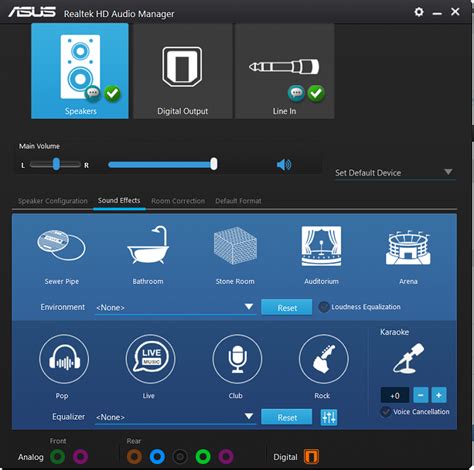This screenshot has width=474, height=470.
Task: Decrease karaoke key with minus button
Action: point(421,395)
